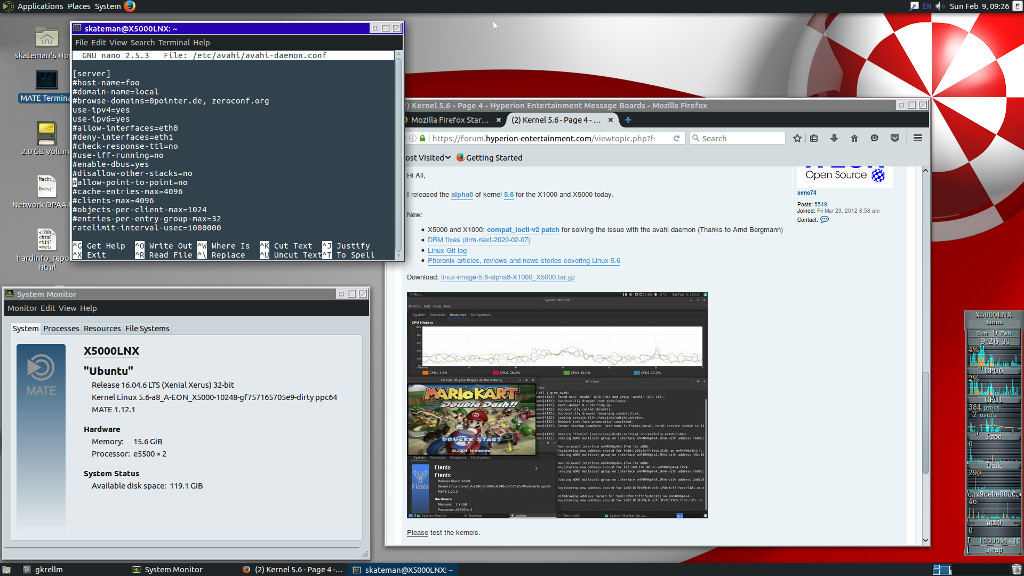The height and width of the screenshot is (576, 1024).
Task: Download linux-image-5.6-alpha8 tar.gz link
Action: tap(507, 278)
